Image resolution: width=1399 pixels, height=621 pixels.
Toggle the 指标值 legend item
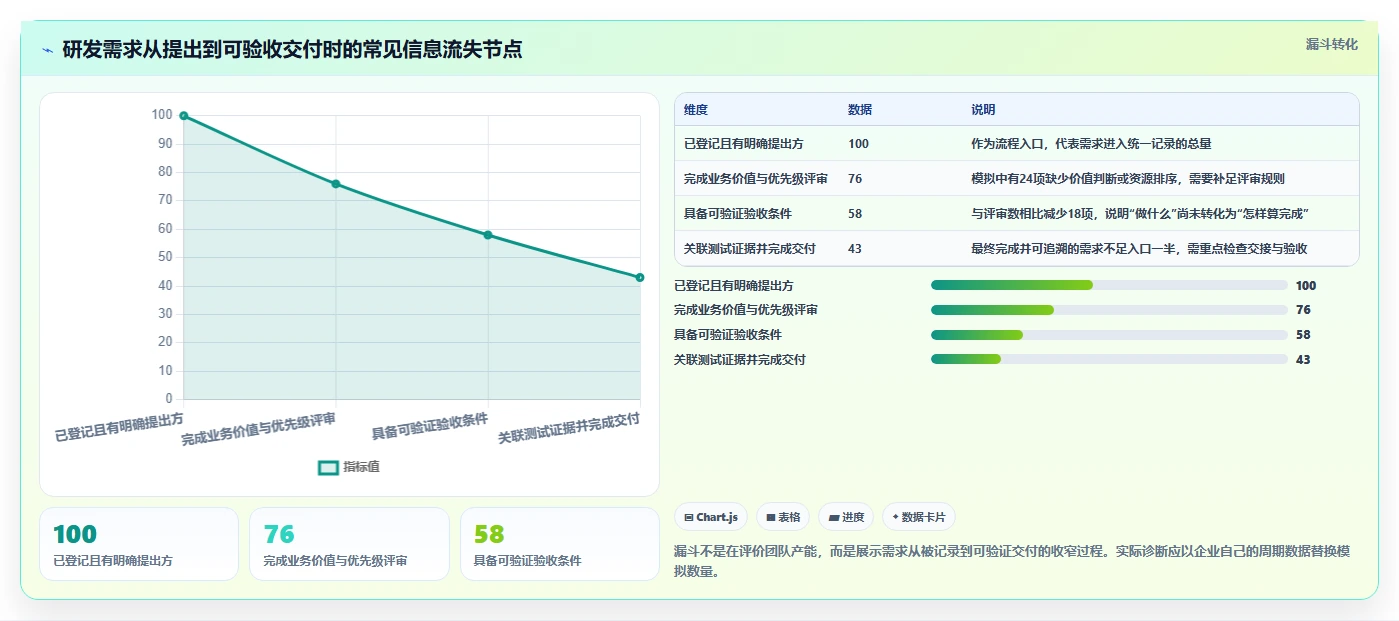(348, 467)
